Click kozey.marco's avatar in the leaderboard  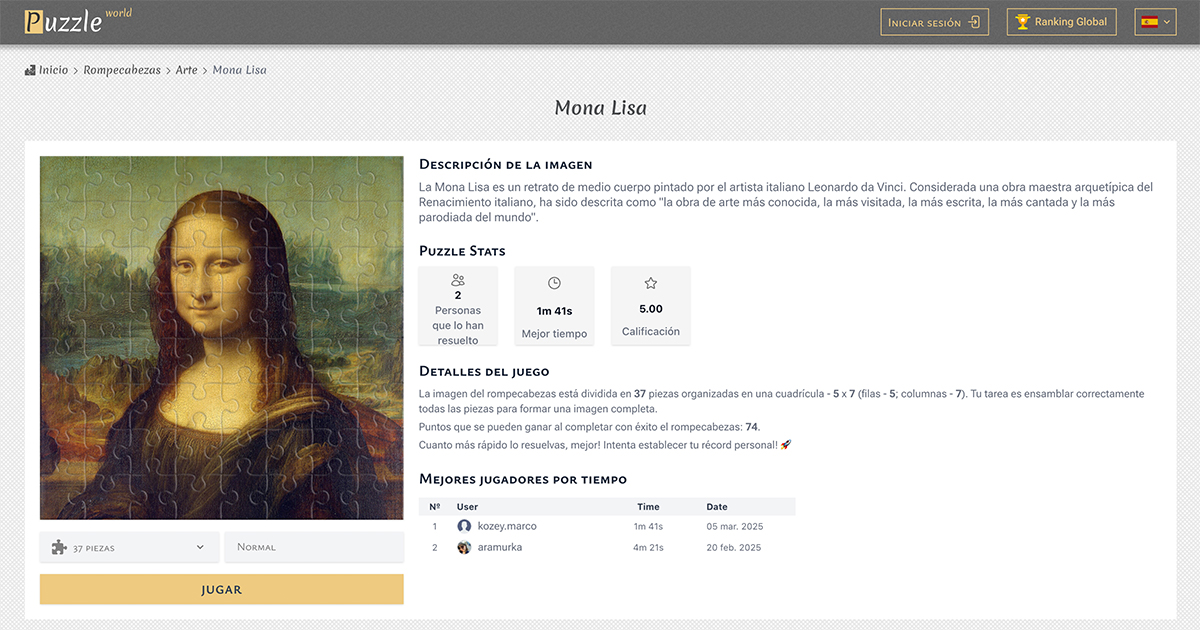465,525
